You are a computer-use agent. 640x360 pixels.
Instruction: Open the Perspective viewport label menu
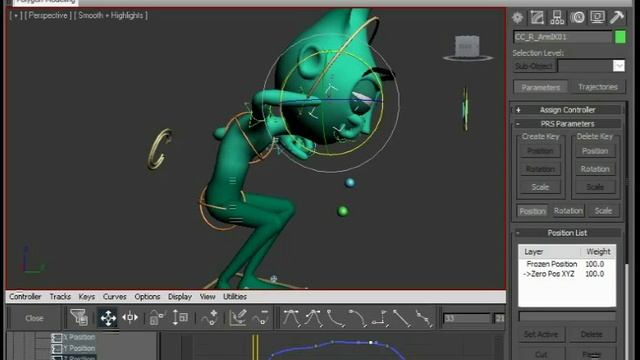pyautogui.click(x=48, y=16)
